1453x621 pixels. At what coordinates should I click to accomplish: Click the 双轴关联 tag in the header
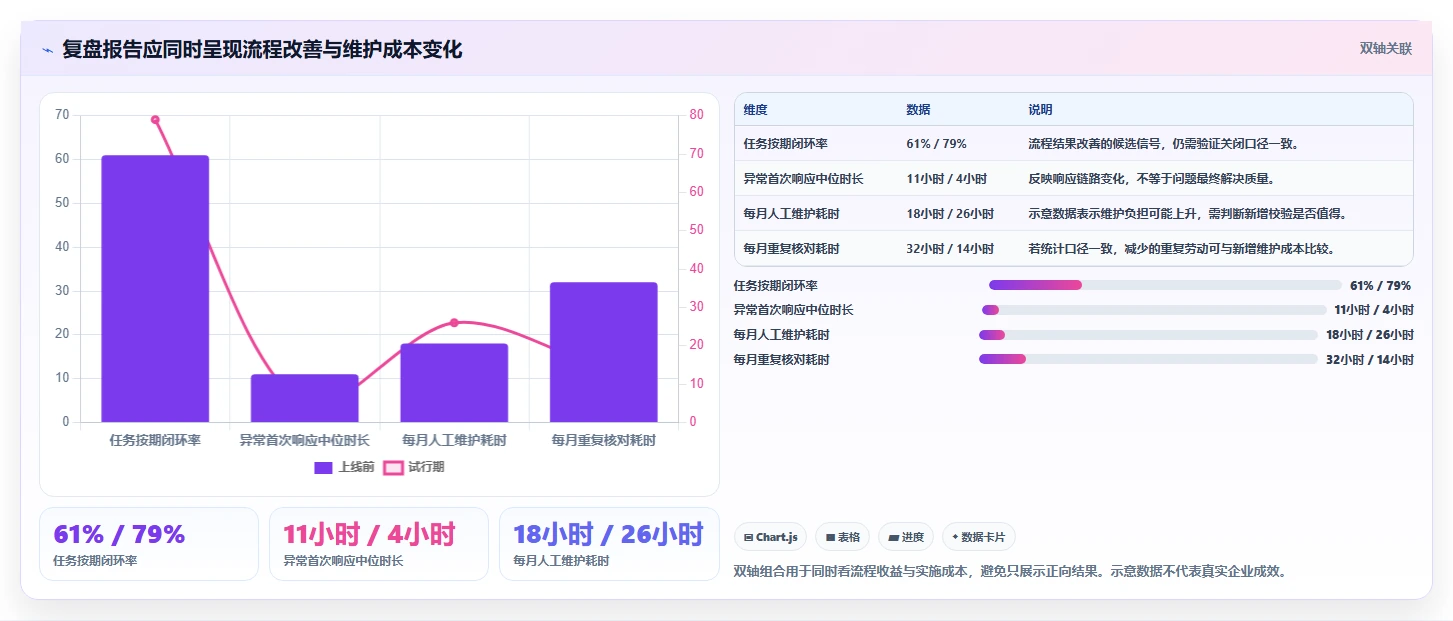(x=1385, y=48)
